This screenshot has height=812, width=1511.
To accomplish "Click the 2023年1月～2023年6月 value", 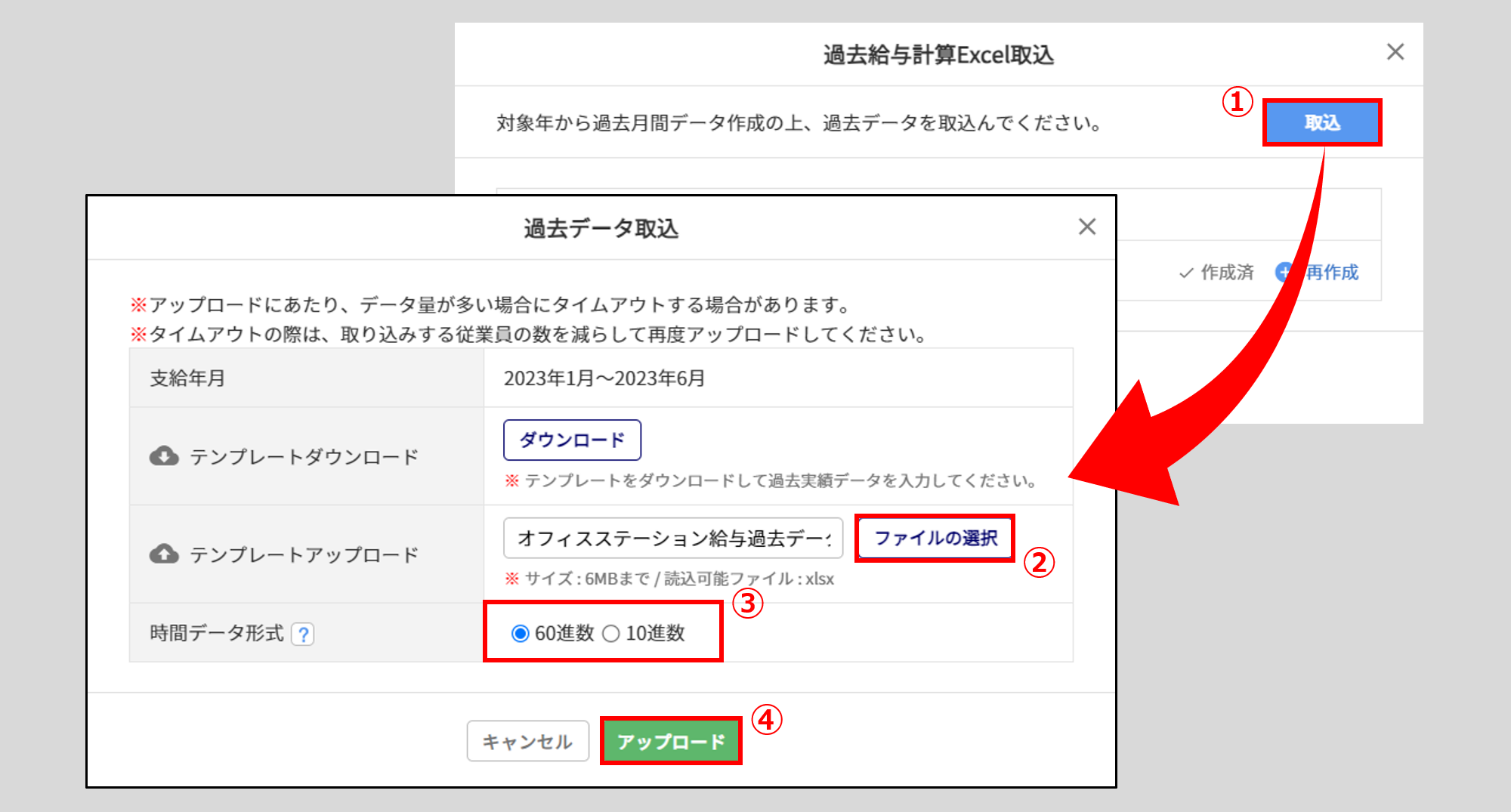I will pyautogui.click(x=604, y=378).
